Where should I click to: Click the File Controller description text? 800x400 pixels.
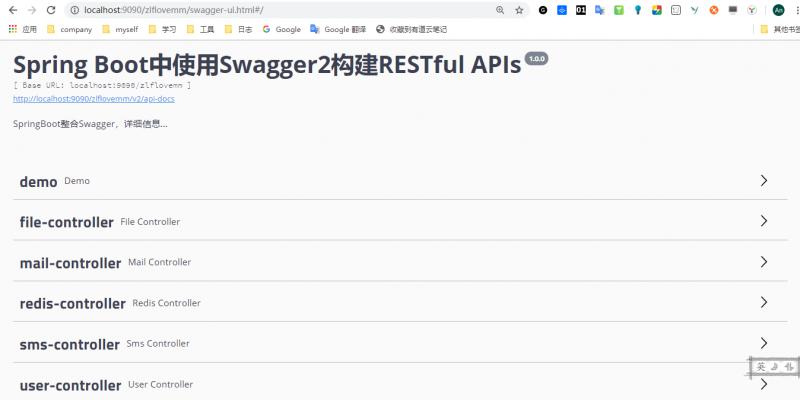150,221
